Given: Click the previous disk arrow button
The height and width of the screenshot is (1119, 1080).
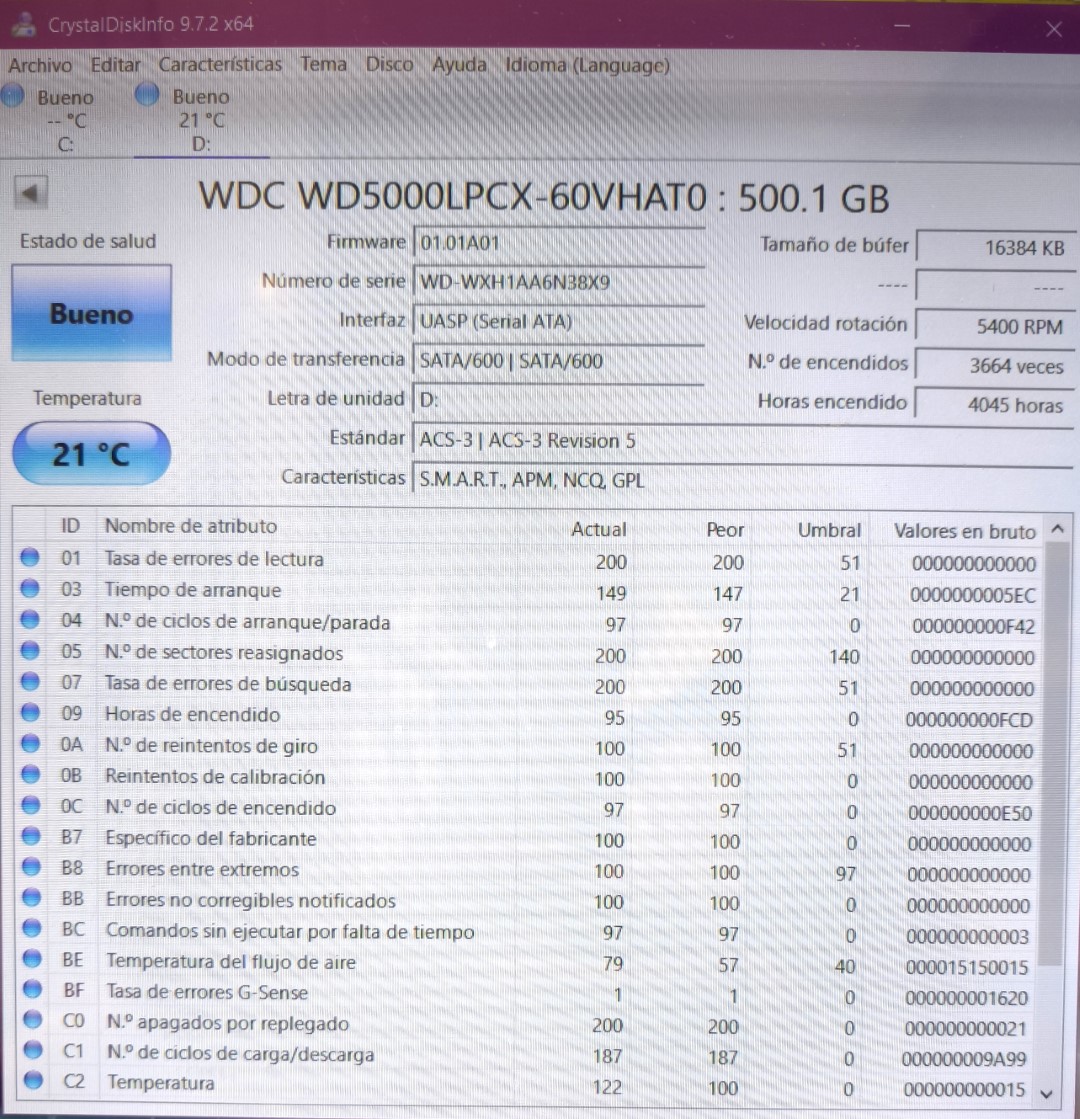Looking at the screenshot, I should [x=31, y=193].
